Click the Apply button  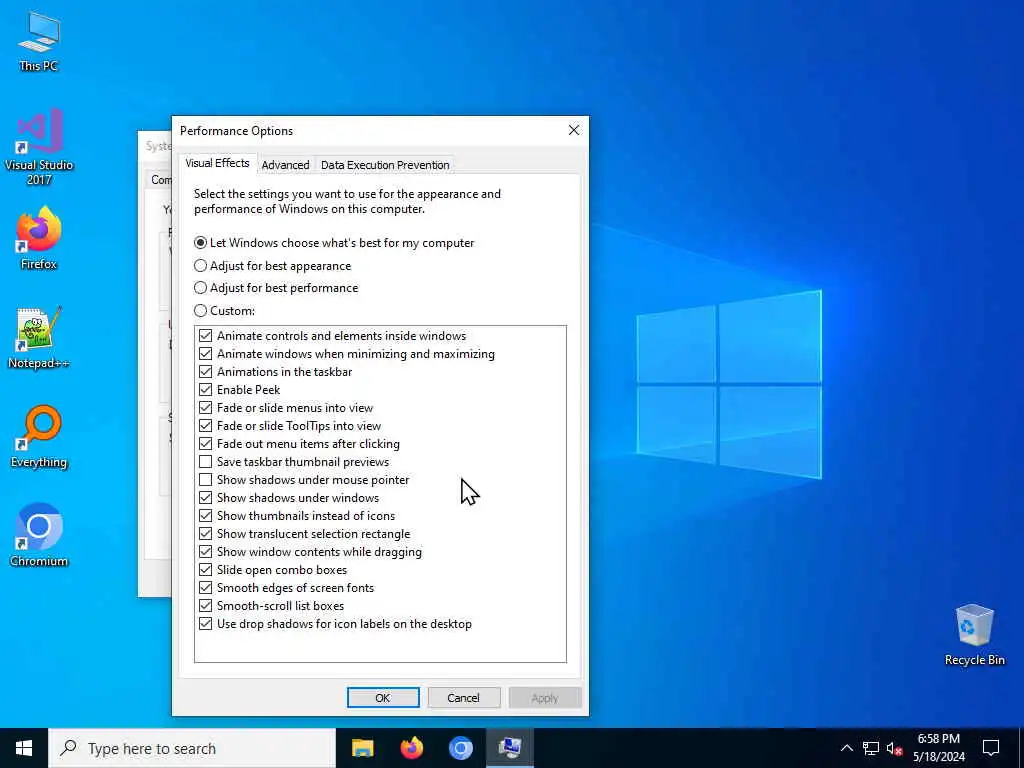545,697
